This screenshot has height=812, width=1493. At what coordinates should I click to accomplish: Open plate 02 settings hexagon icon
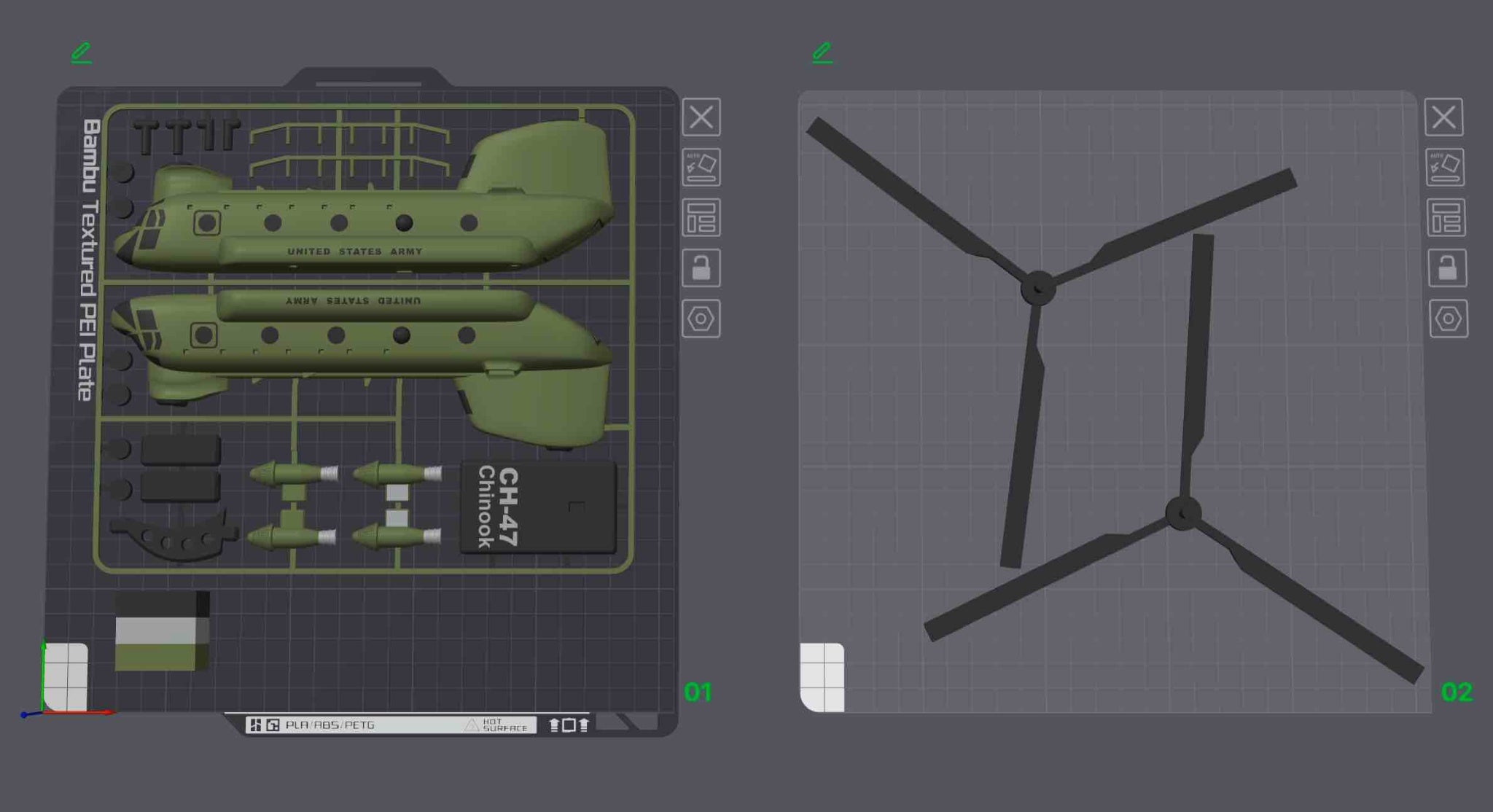pyautogui.click(x=1449, y=319)
